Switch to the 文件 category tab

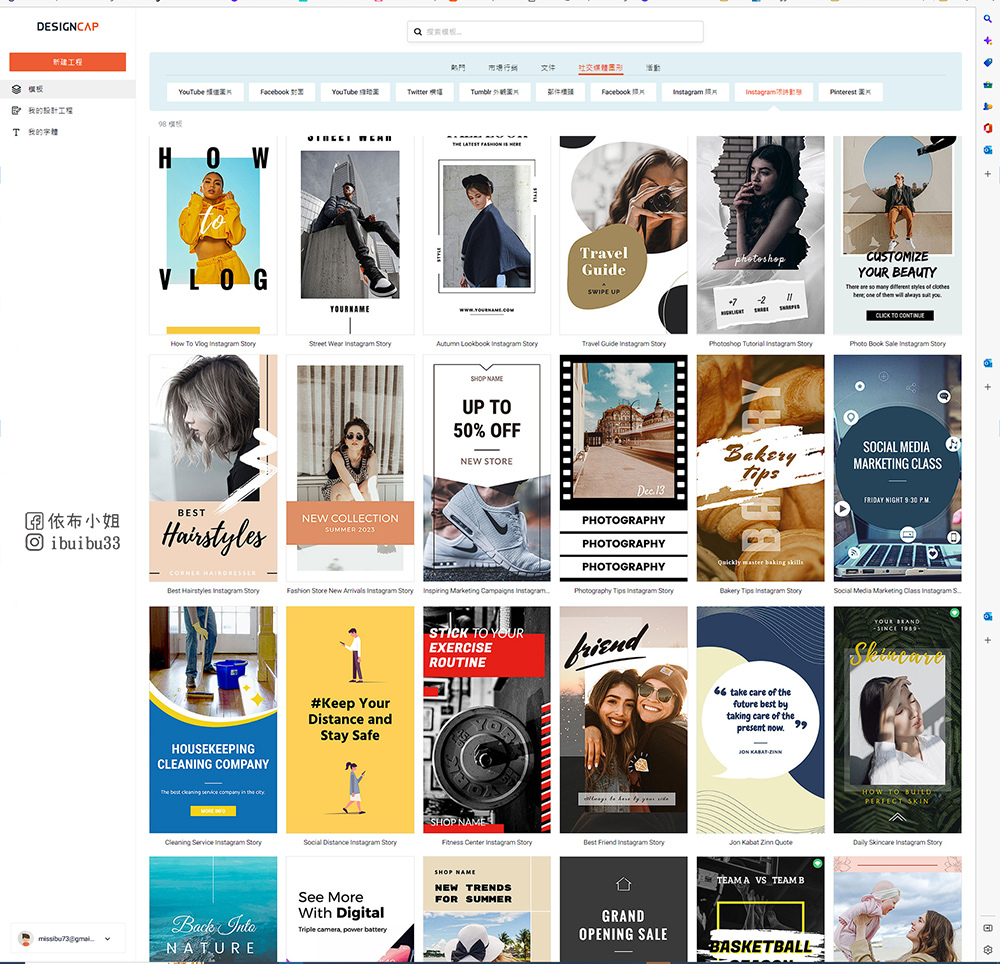point(548,68)
